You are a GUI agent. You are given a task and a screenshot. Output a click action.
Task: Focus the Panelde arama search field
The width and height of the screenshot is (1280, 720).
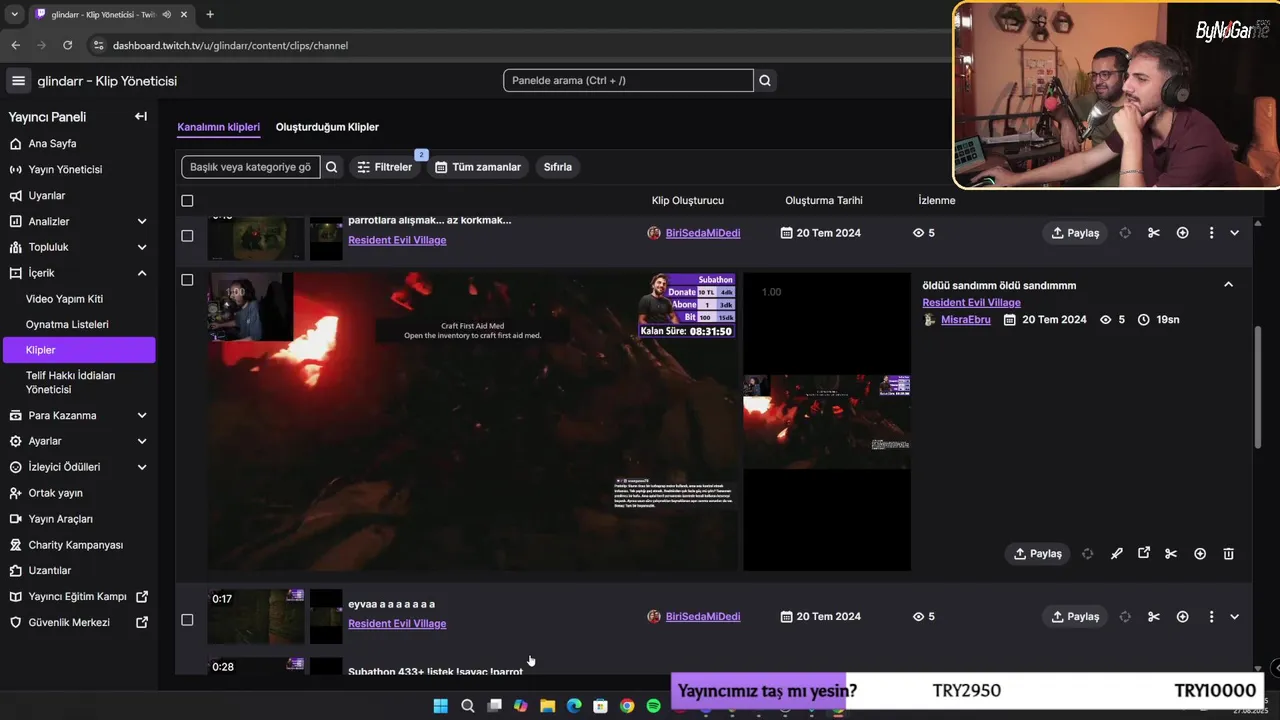628,81
